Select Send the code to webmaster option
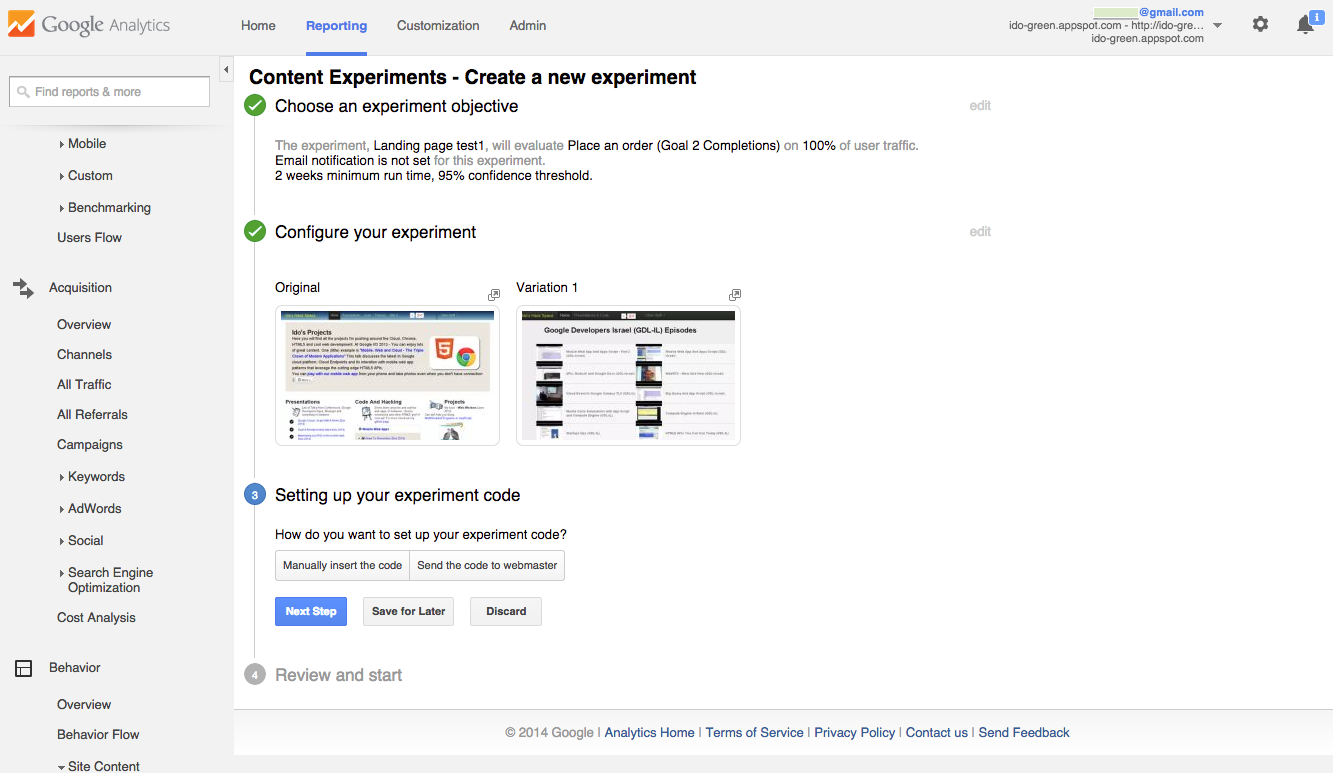 pyautogui.click(x=487, y=565)
